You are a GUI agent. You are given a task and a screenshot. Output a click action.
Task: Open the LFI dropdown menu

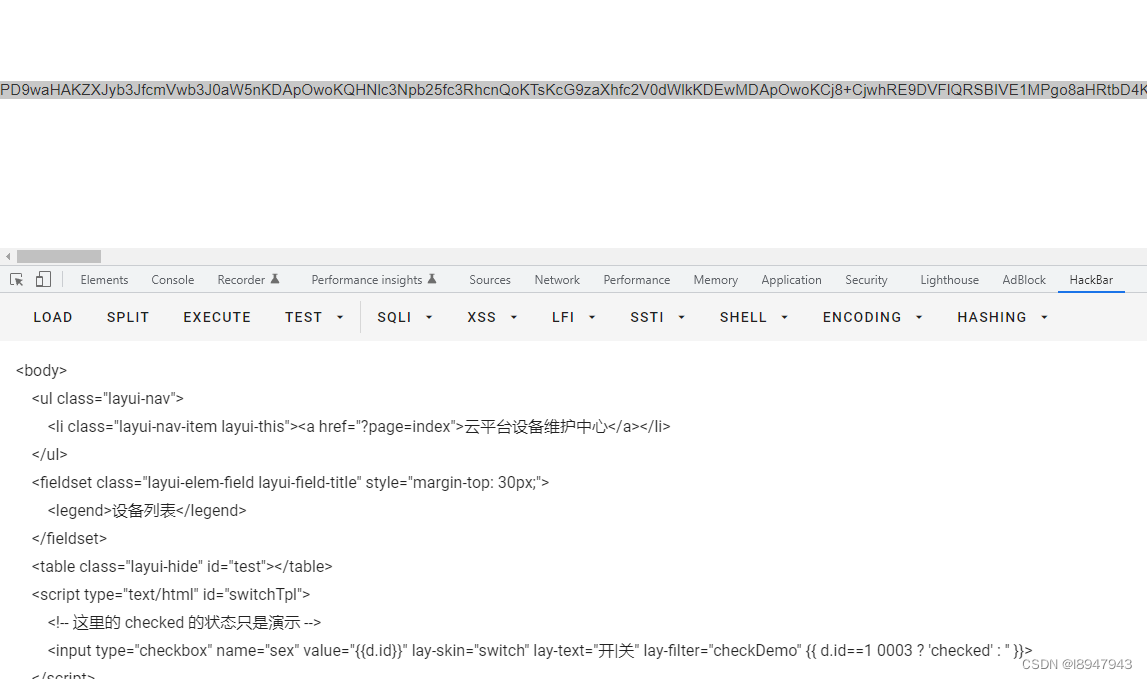tap(574, 318)
